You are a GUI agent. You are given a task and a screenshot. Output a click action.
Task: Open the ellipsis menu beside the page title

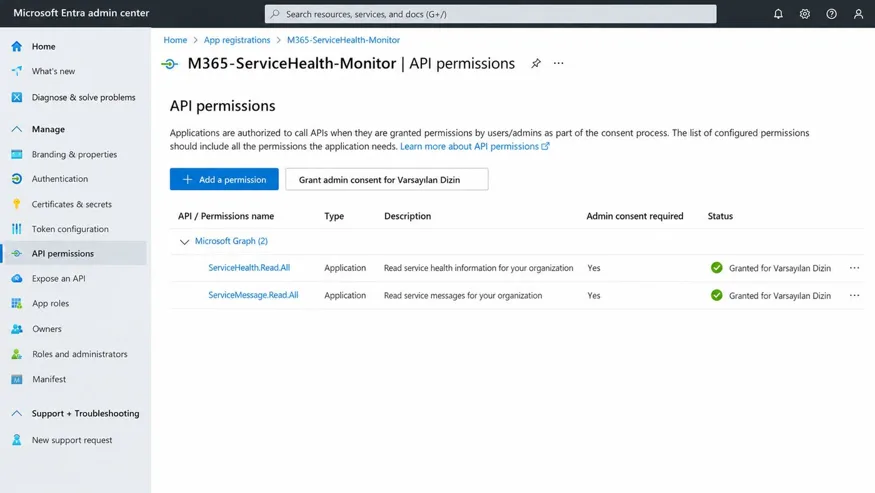coord(559,63)
